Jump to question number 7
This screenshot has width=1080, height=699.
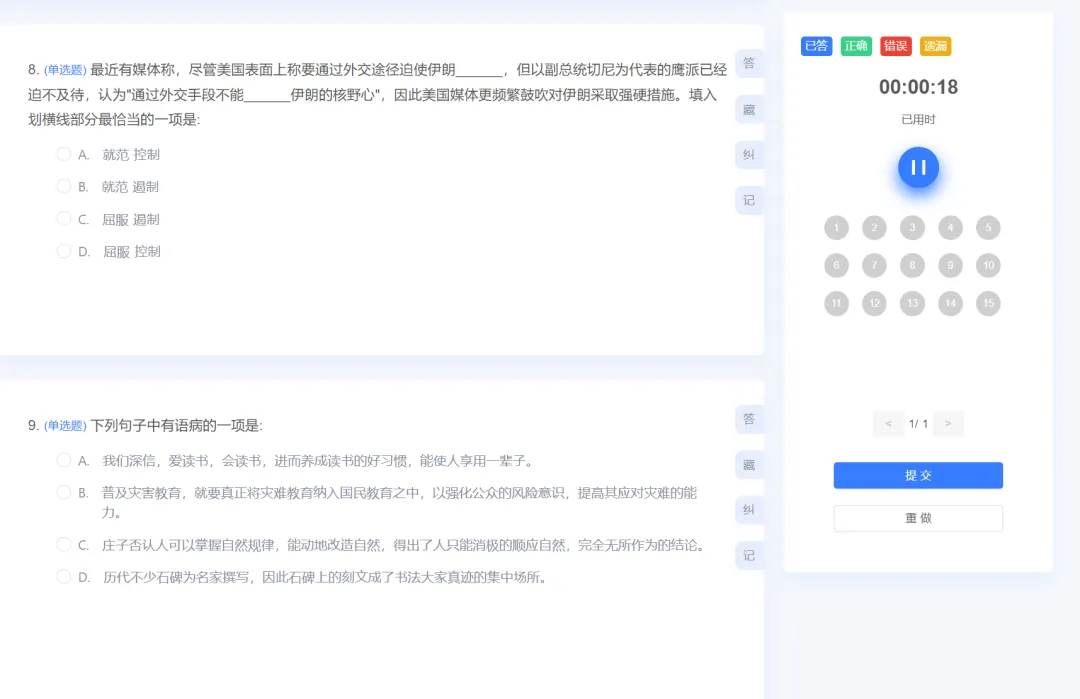pyautogui.click(x=874, y=265)
